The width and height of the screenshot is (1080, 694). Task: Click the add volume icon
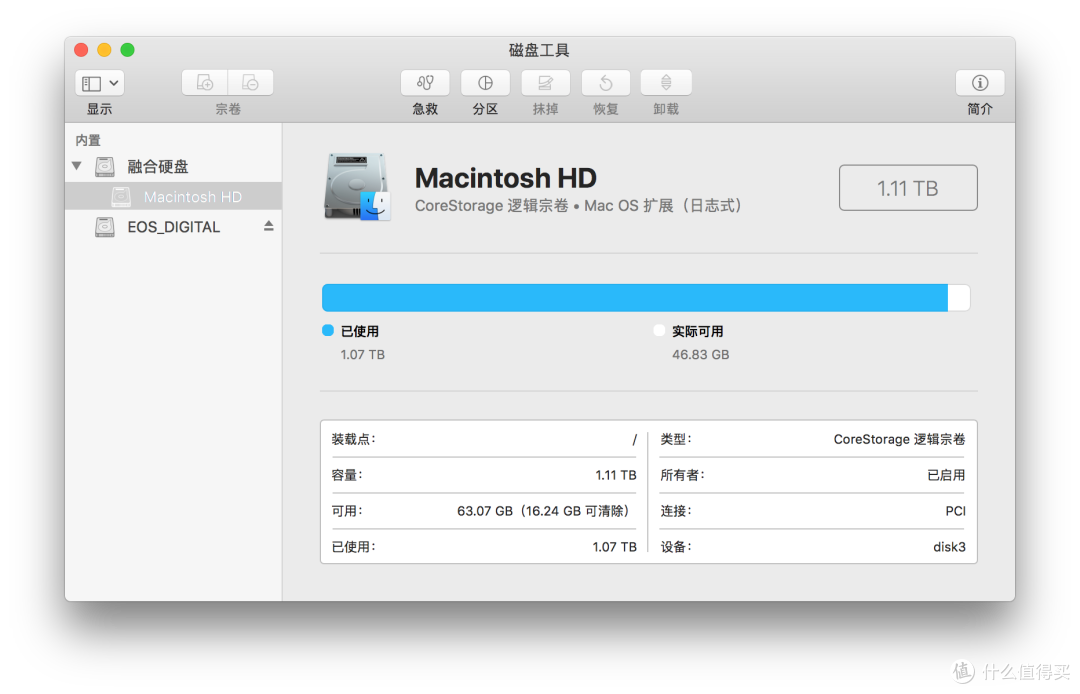(205, 83)
